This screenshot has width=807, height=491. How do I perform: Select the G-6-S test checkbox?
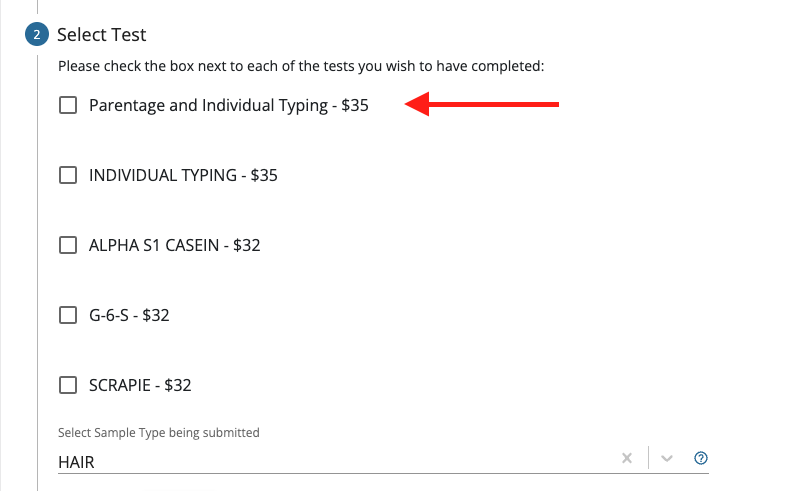click(68, 315)
